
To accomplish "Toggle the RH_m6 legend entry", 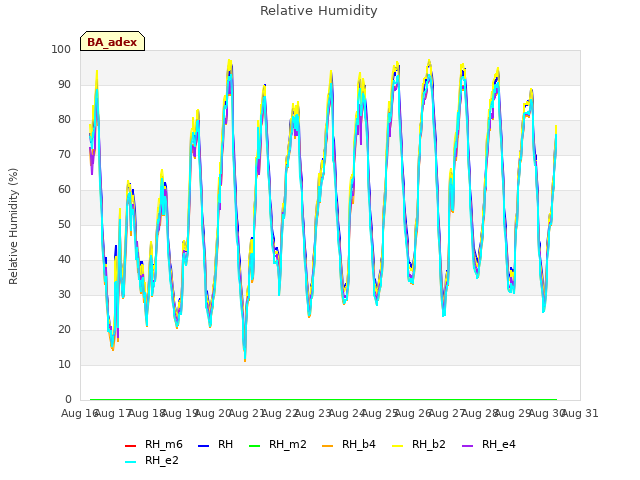I will point(154,444).
